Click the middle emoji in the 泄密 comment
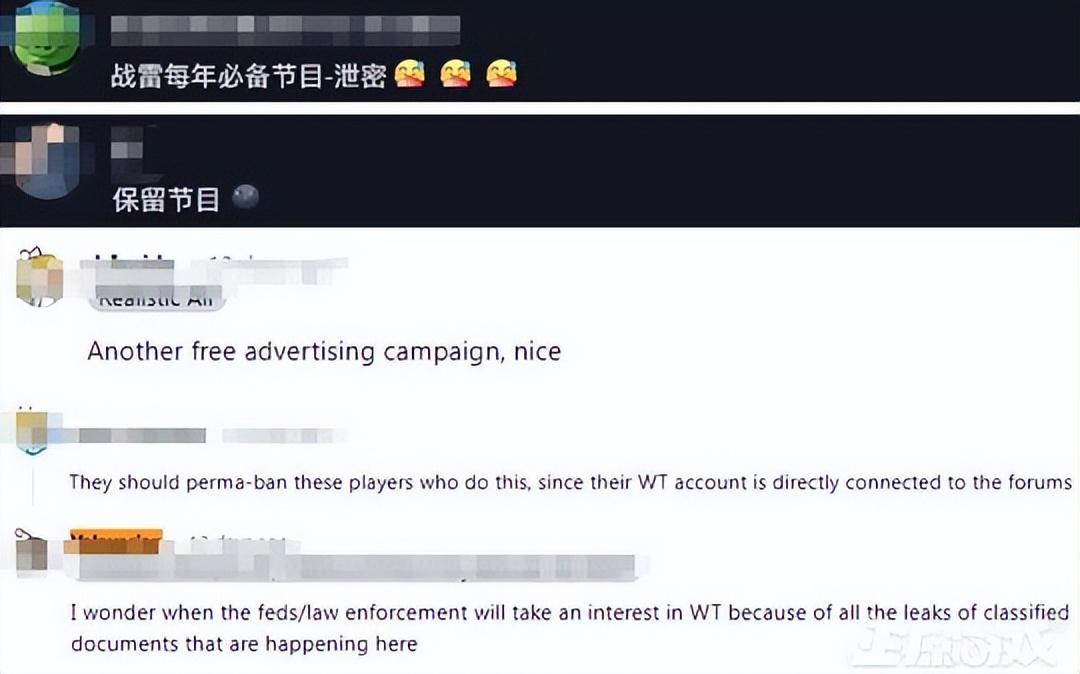This screenshot has height=674, width=1080. 455,74
